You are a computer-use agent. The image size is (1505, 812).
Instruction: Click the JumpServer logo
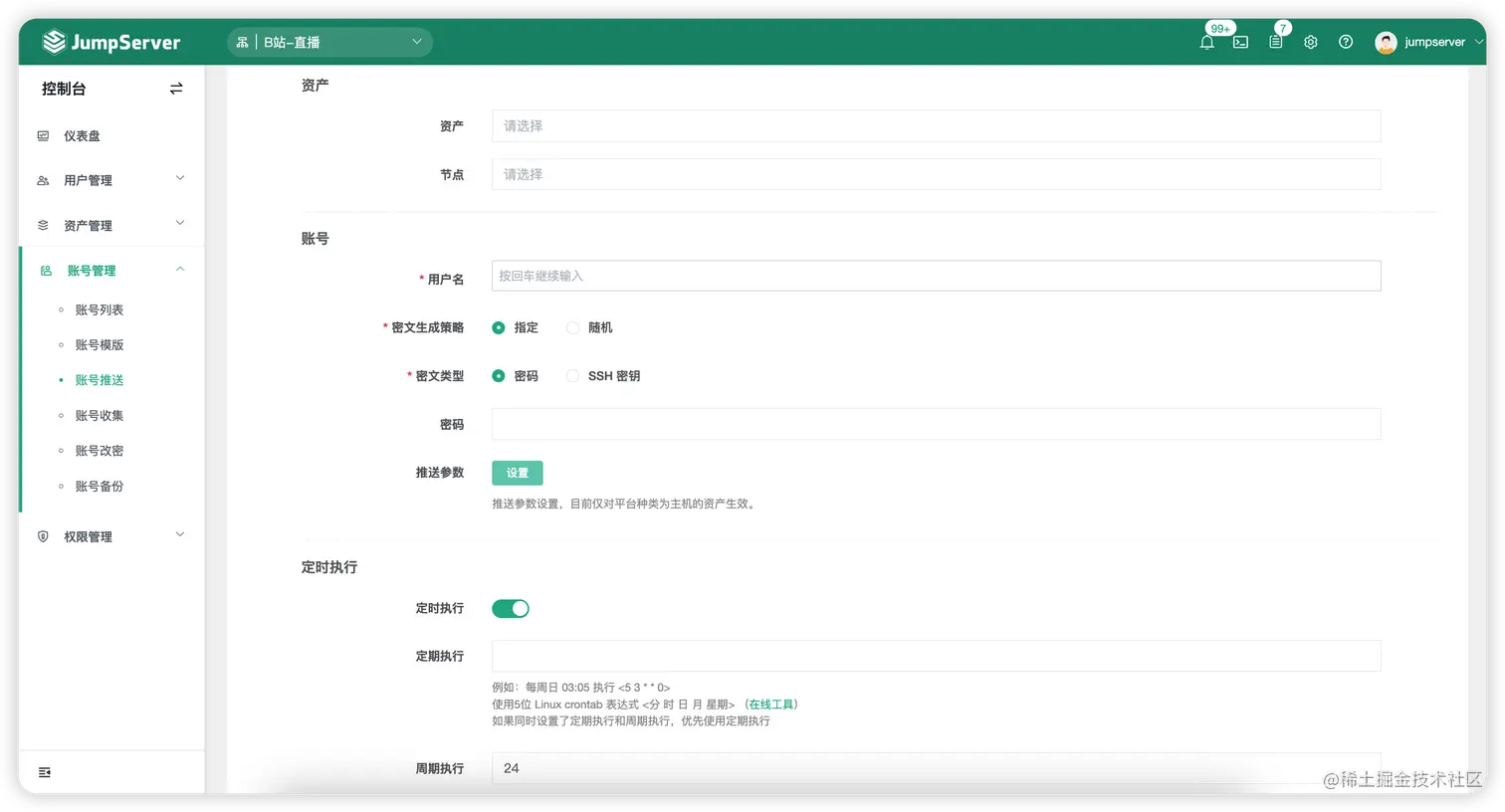[109, 41]
